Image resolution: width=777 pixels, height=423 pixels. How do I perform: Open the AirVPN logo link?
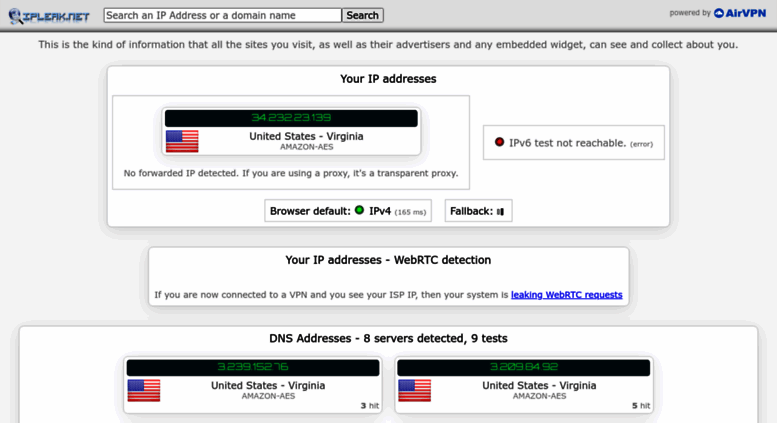pos(740,13)
